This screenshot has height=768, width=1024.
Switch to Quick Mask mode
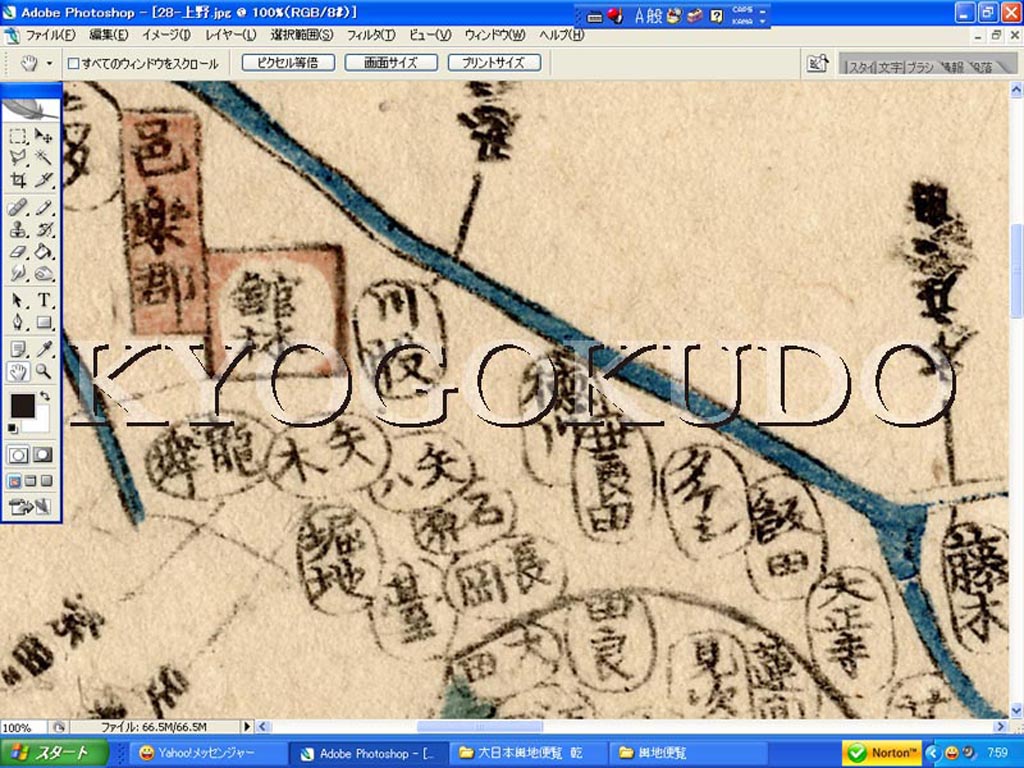coord(43,455)
